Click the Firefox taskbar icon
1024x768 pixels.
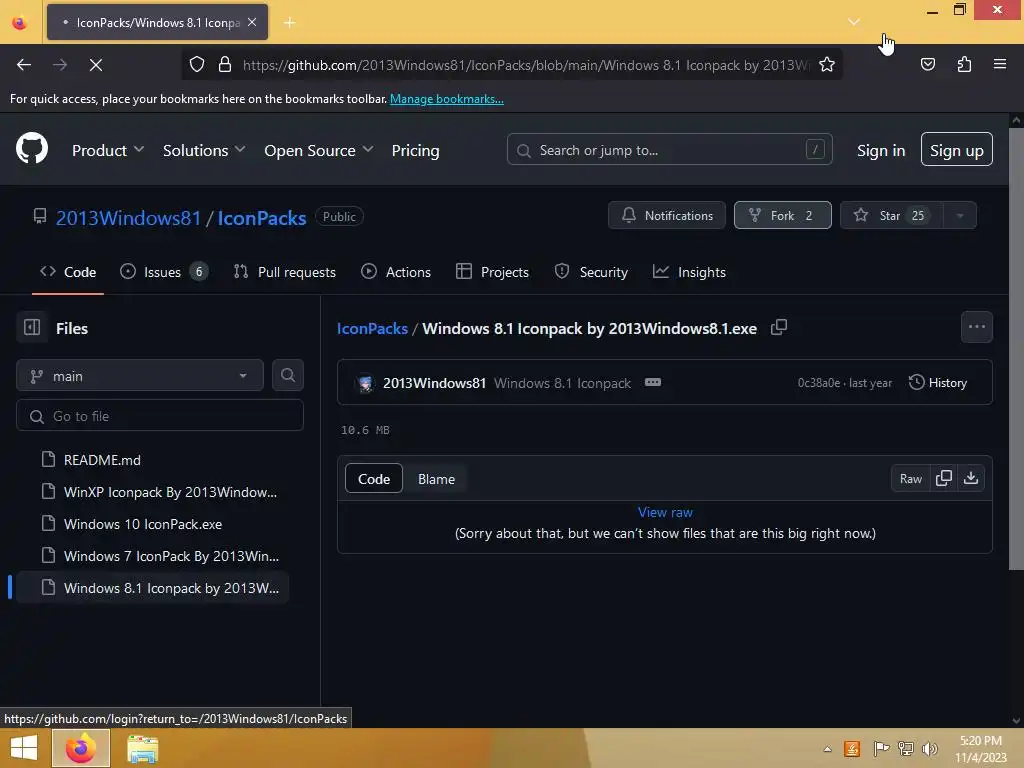pyautogui.click(x=81, y=748)
